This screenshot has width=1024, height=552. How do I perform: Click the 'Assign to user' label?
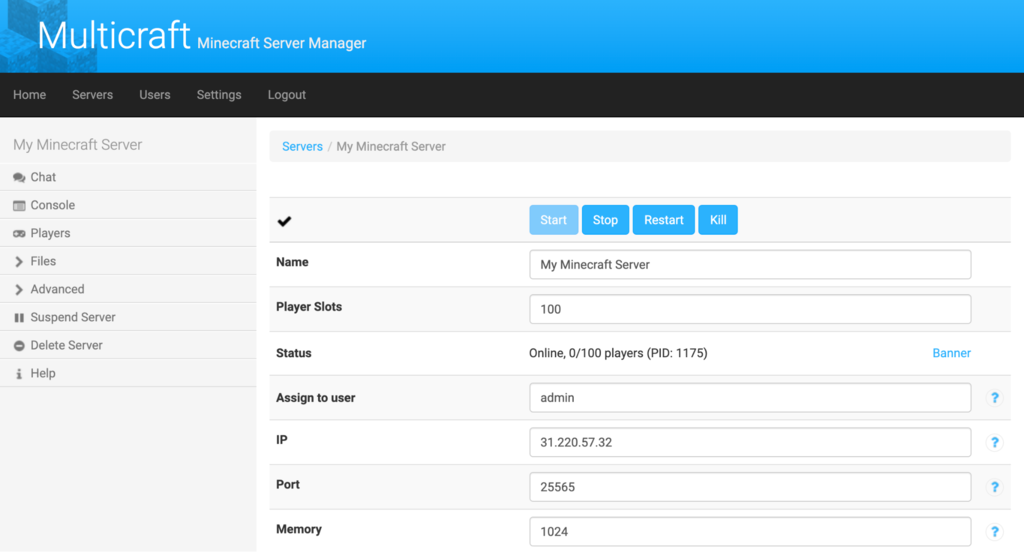(x=315, y=397)
